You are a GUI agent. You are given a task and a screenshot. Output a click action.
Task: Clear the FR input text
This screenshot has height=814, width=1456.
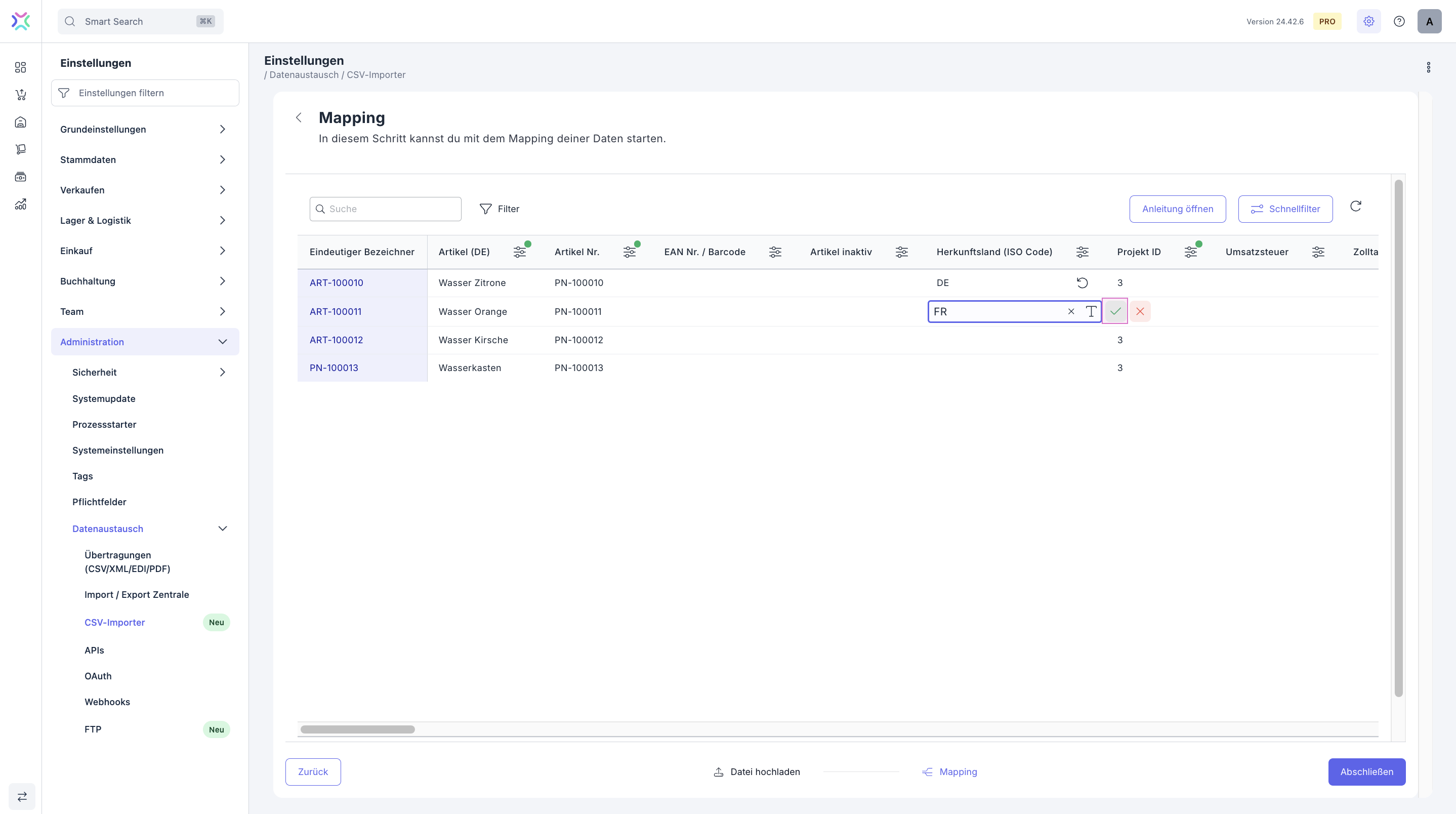(1070, 311)
